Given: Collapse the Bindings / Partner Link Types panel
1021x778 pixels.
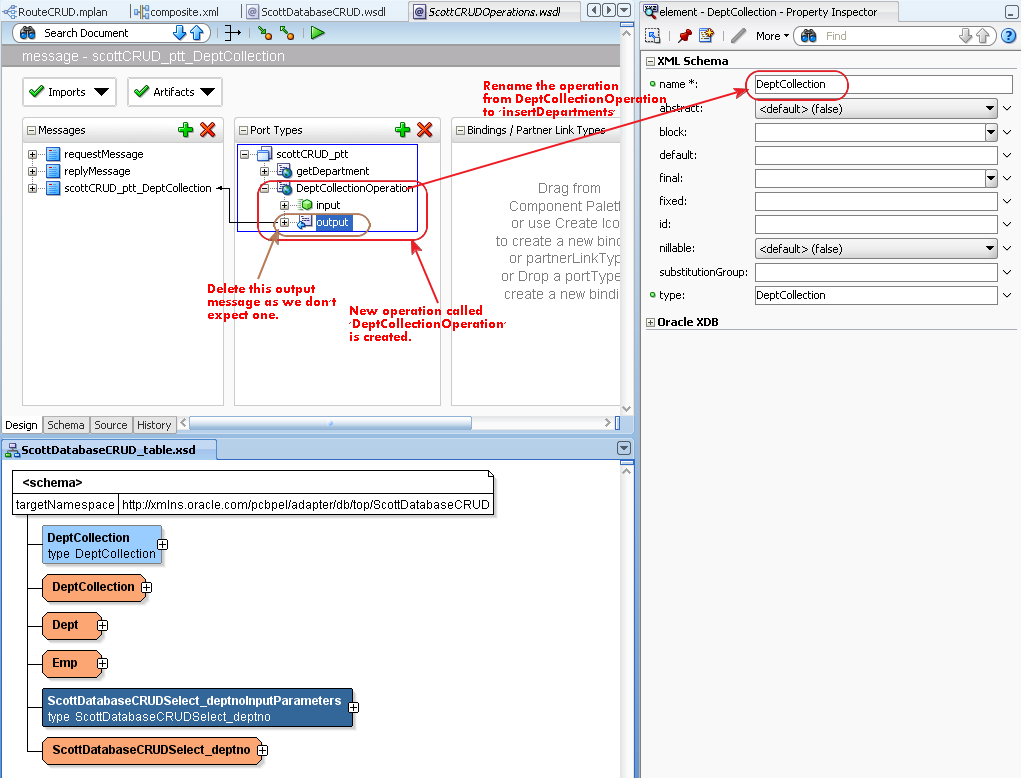Looking at the screenshot, I should tap(460, 130).
